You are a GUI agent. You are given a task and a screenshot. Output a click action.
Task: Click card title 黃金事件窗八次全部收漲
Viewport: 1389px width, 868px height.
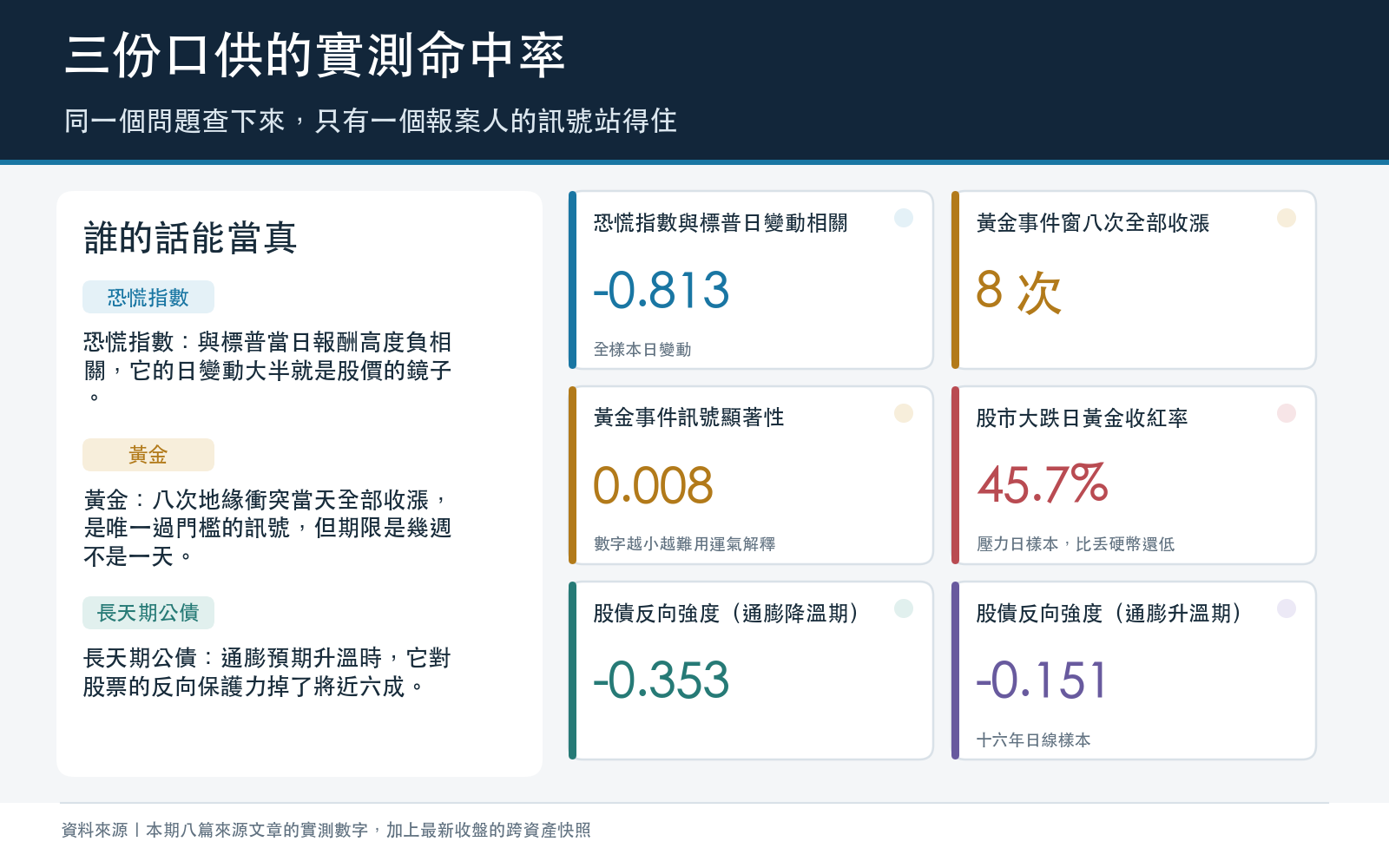tap(1092, 223)
